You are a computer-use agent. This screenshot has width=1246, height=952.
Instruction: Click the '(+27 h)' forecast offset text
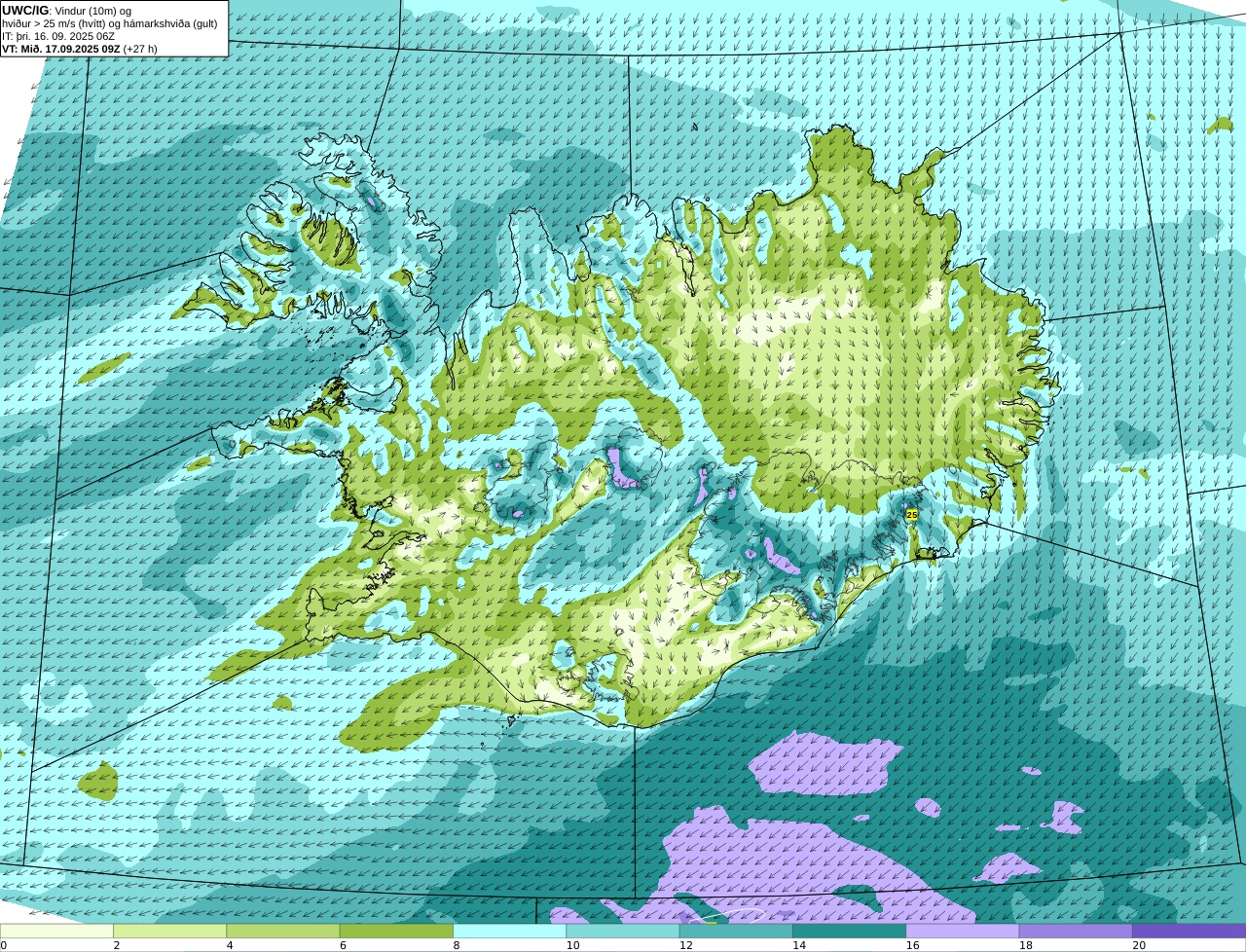click(x=141, y=49)
